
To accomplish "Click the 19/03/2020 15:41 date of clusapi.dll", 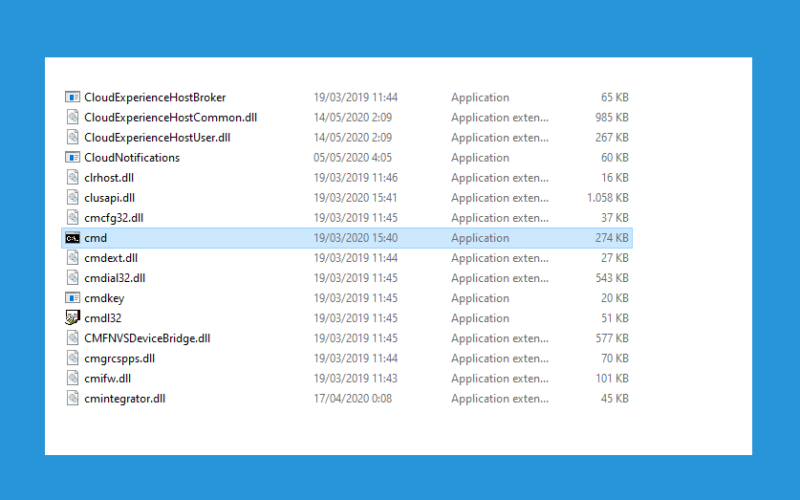I will coord(356,197).
